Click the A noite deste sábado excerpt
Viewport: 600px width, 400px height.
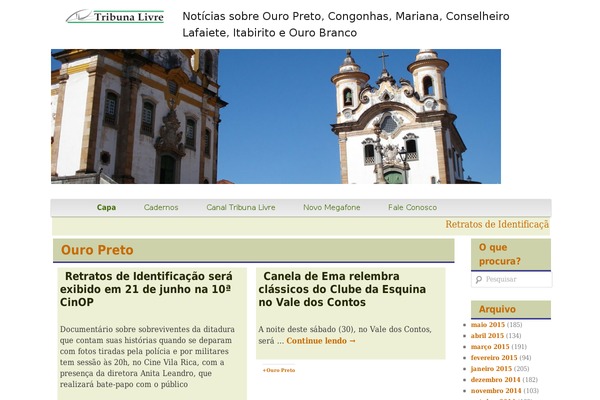(x=345, y=335)
